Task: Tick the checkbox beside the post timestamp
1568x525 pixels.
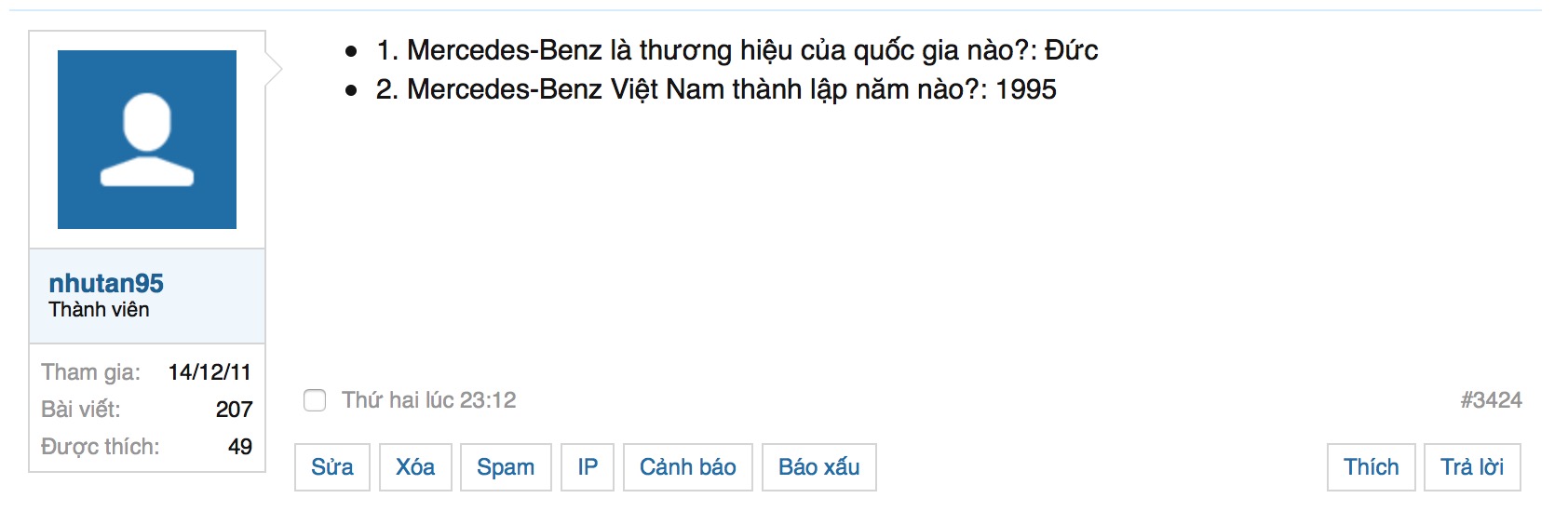Action: [315, 400]
